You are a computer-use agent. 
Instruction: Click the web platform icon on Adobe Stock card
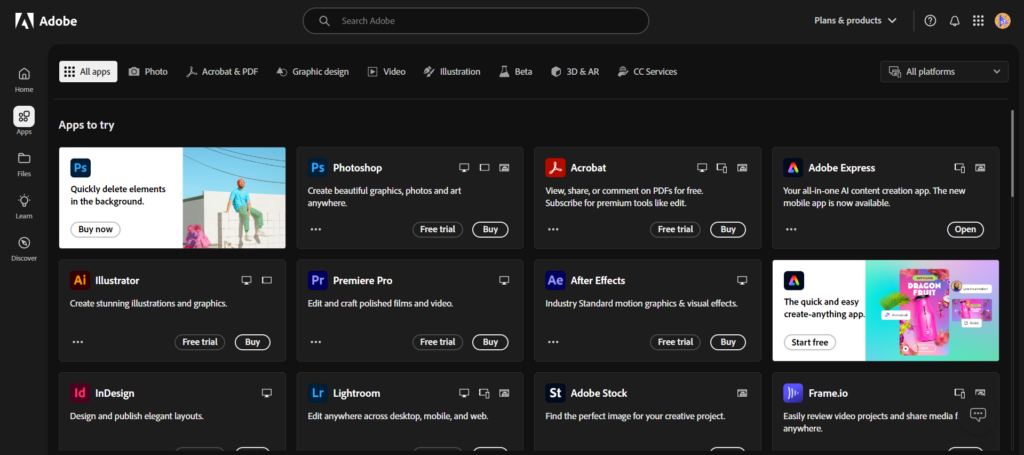[742, 393]
